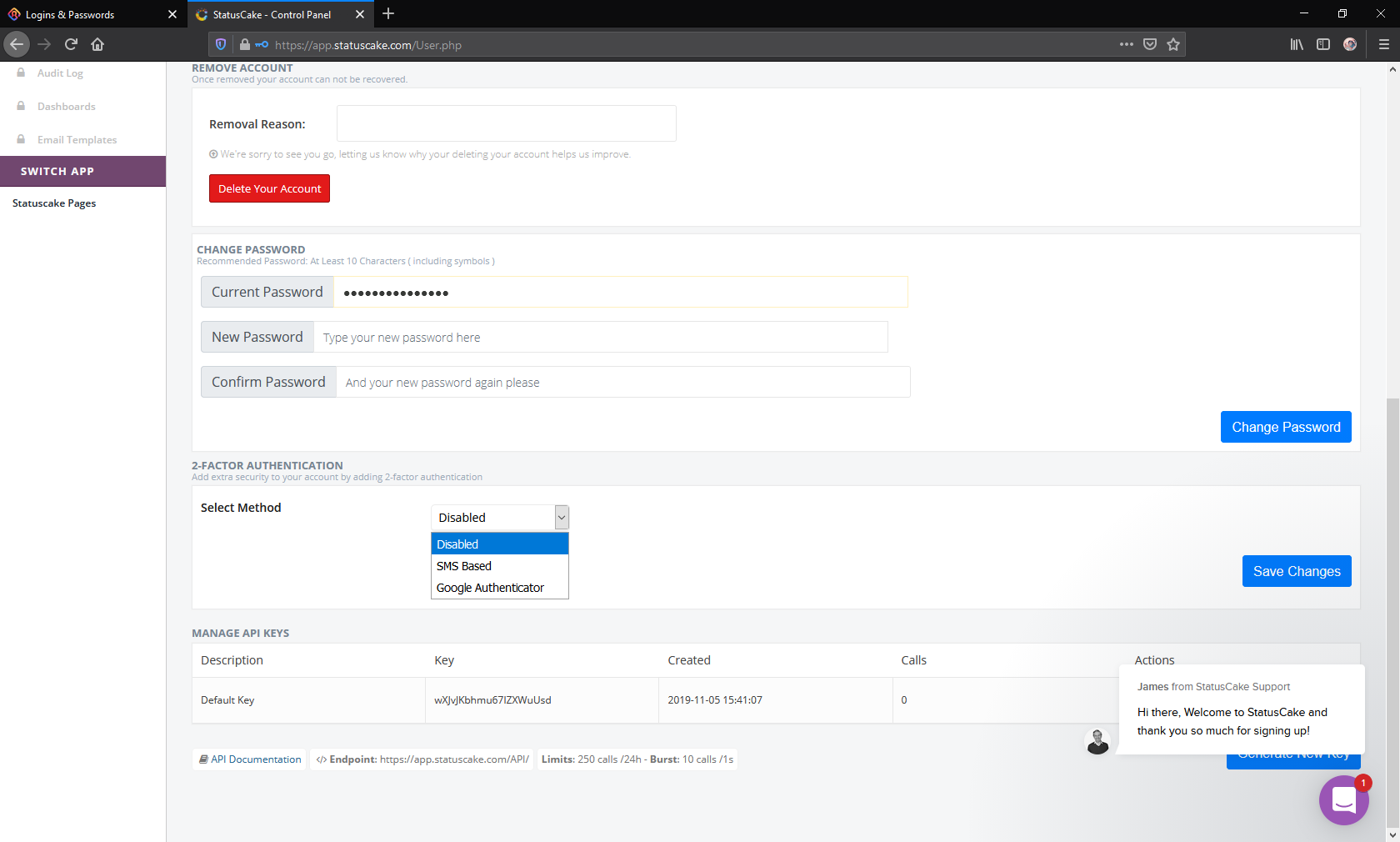Open Firefox account avatar
Image resolution: width=1400 pixels, height=842 pixels.
1350,44
